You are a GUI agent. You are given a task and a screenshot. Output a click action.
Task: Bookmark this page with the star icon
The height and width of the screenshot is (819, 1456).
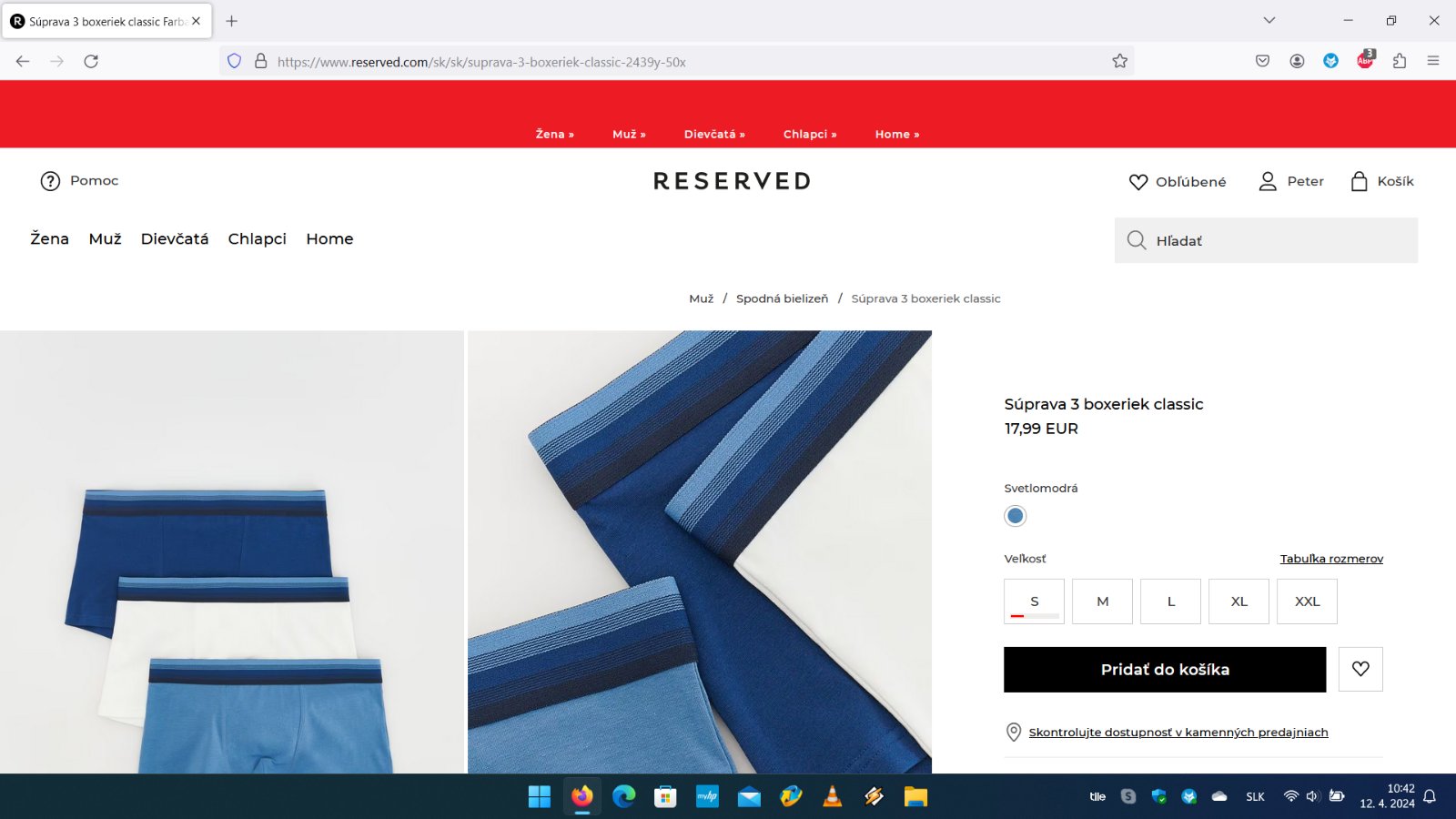[x=1119, y=61]
